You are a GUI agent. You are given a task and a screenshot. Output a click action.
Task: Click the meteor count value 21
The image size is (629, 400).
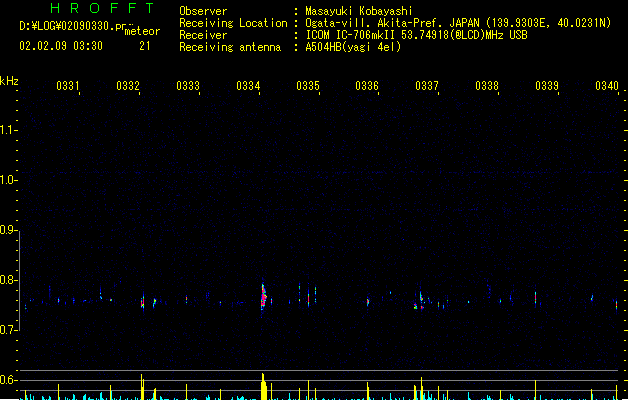coord(145,46)
